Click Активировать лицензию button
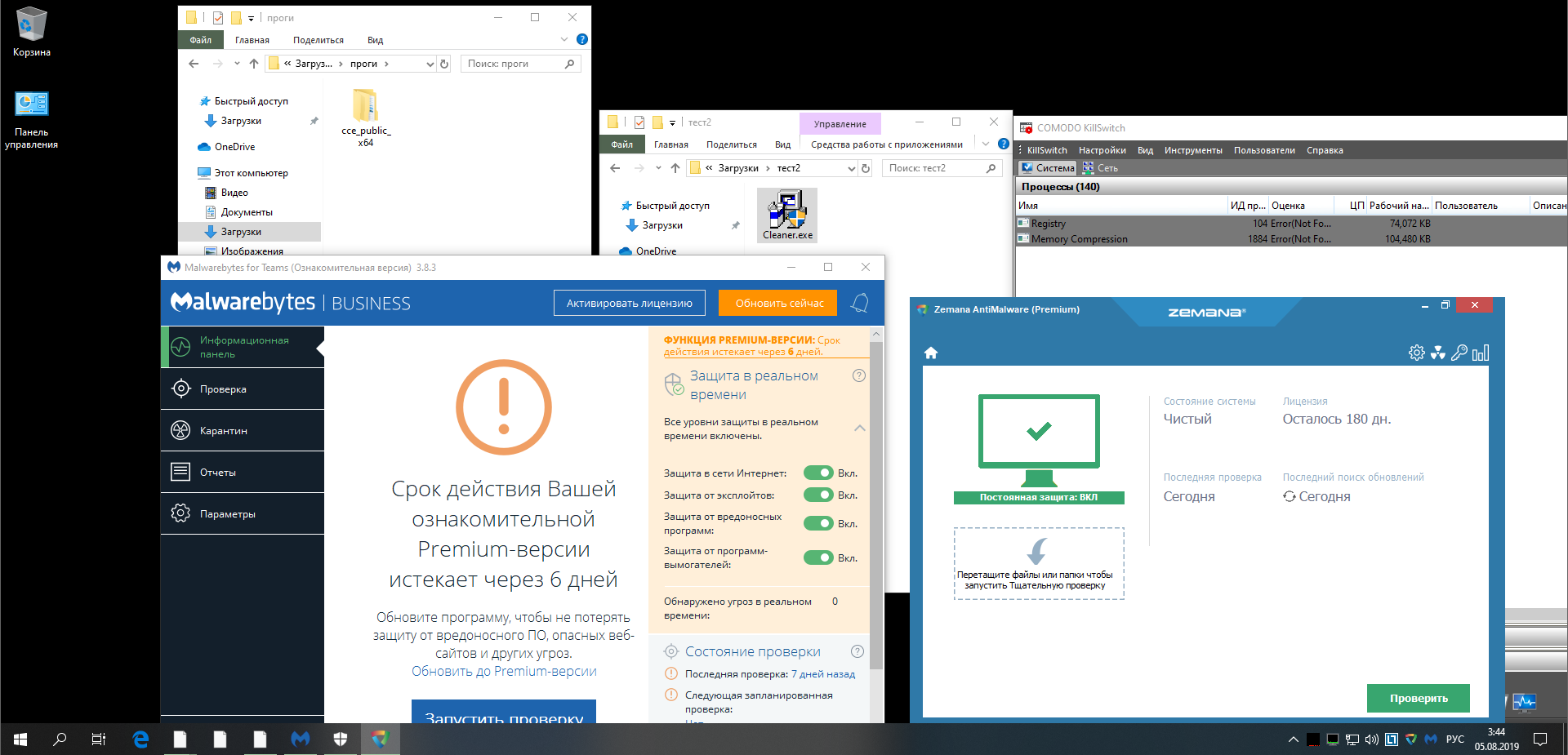Image resolution: width=1568 pixels, height=755 pixels. click(630, 303)
